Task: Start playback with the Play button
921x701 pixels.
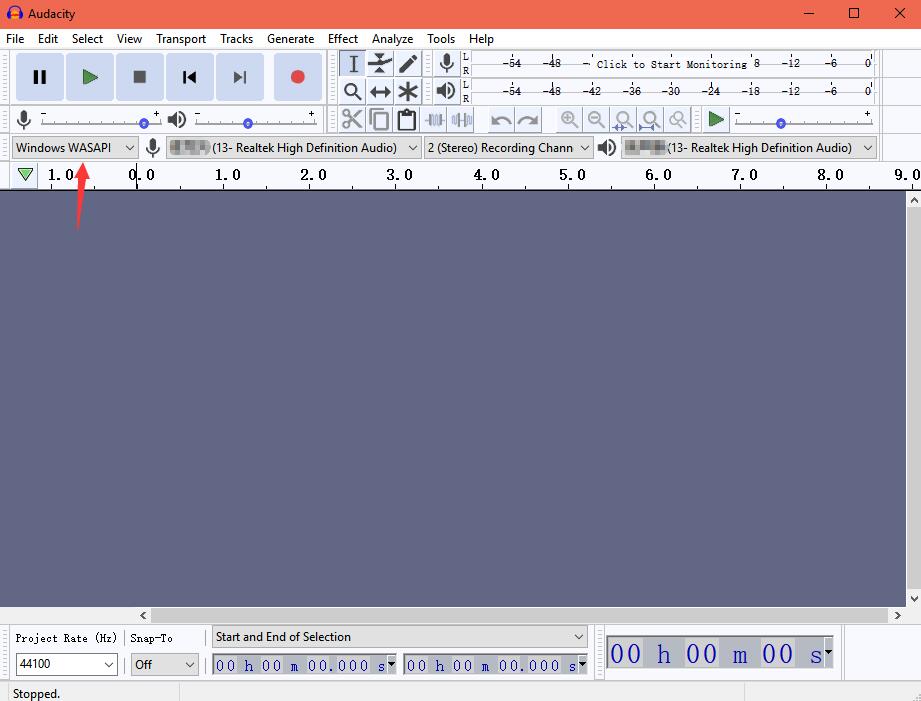Action: pos(90,77)
